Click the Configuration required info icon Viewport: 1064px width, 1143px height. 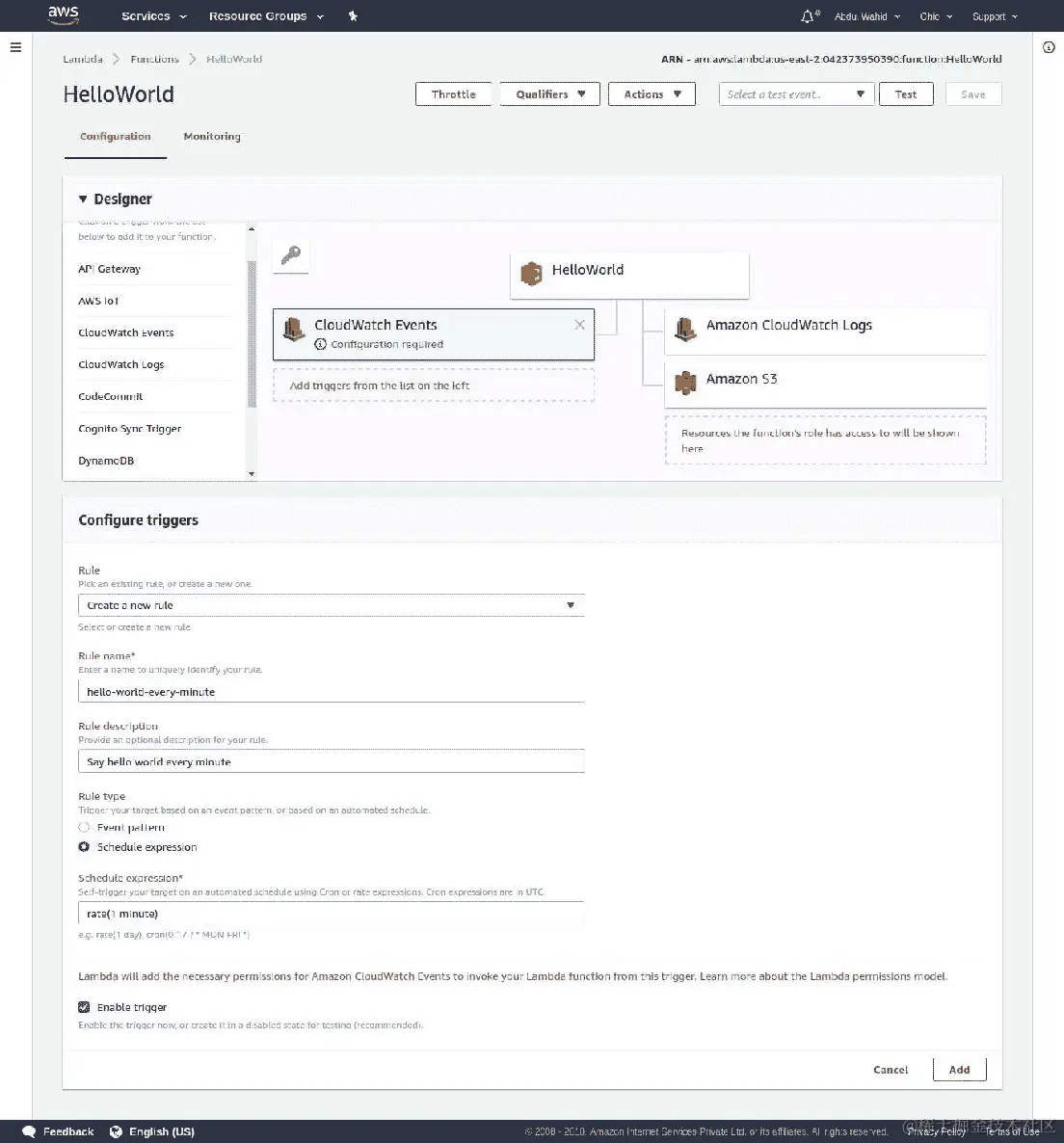pyautogui.click(x=320, y=344)
